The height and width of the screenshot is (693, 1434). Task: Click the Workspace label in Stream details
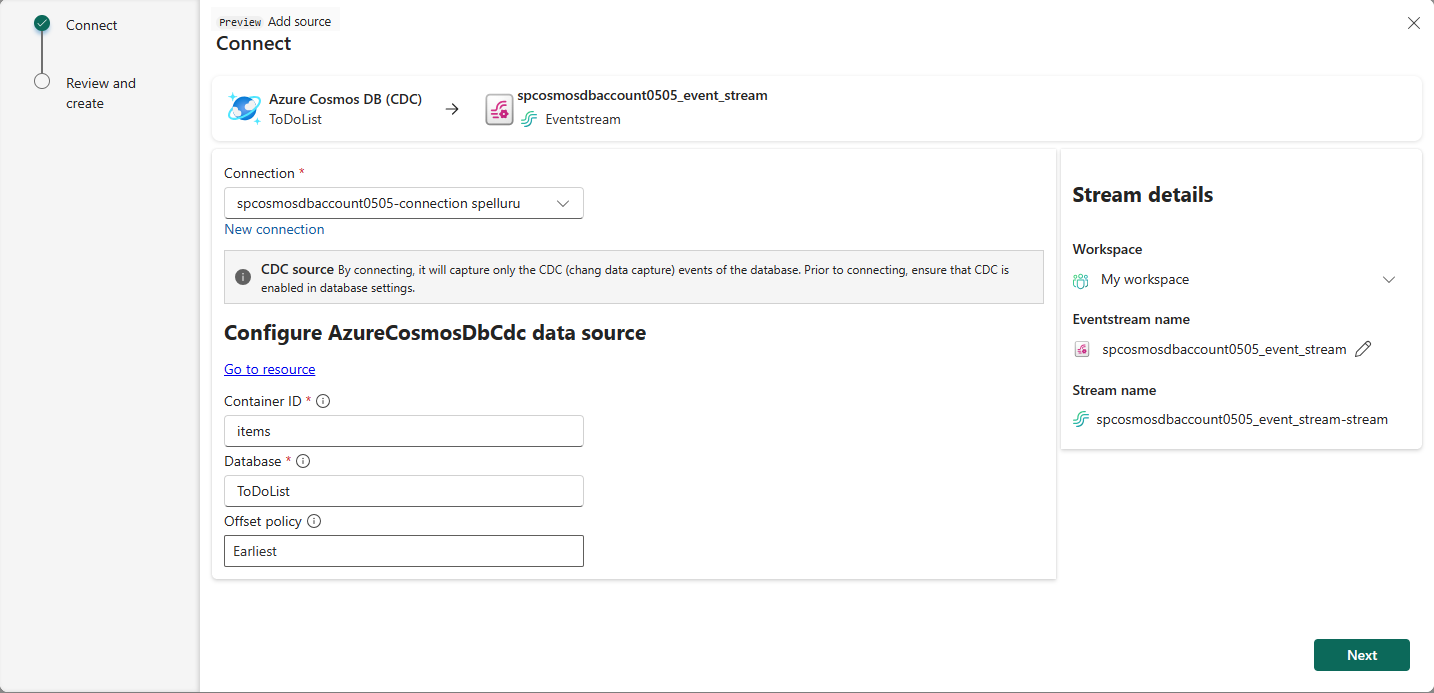(x=1107, y=249)
